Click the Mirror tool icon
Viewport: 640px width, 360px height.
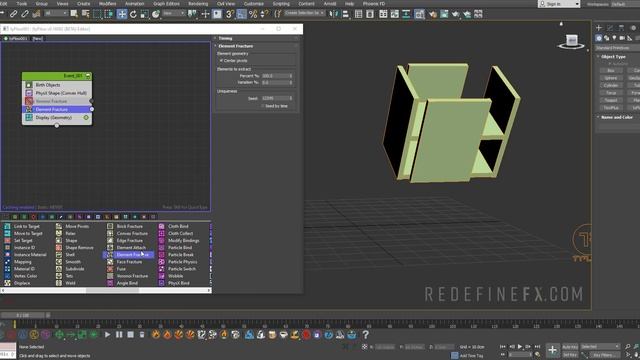[x=334, y=14]
